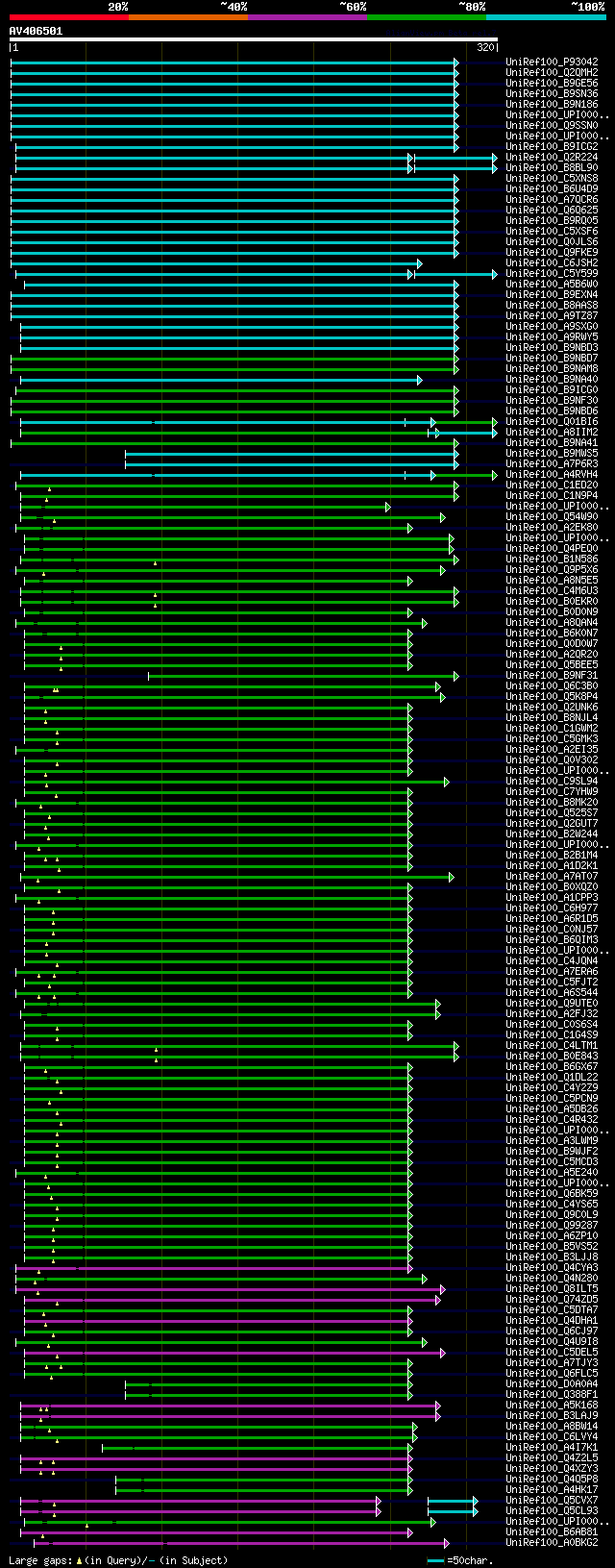Select the UniRef100_C5DEL5 label
The height and width of the screenshot is (1568, 615).
pyautogui.click(x=552, y=1353)
